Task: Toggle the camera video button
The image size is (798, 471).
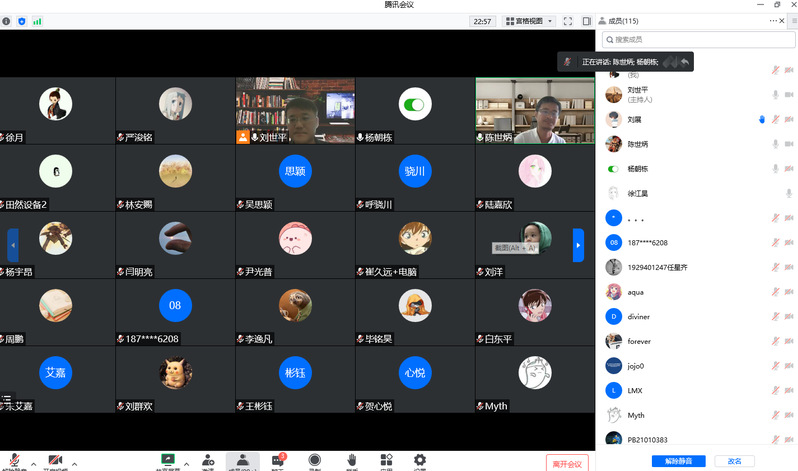Action: 55,460
